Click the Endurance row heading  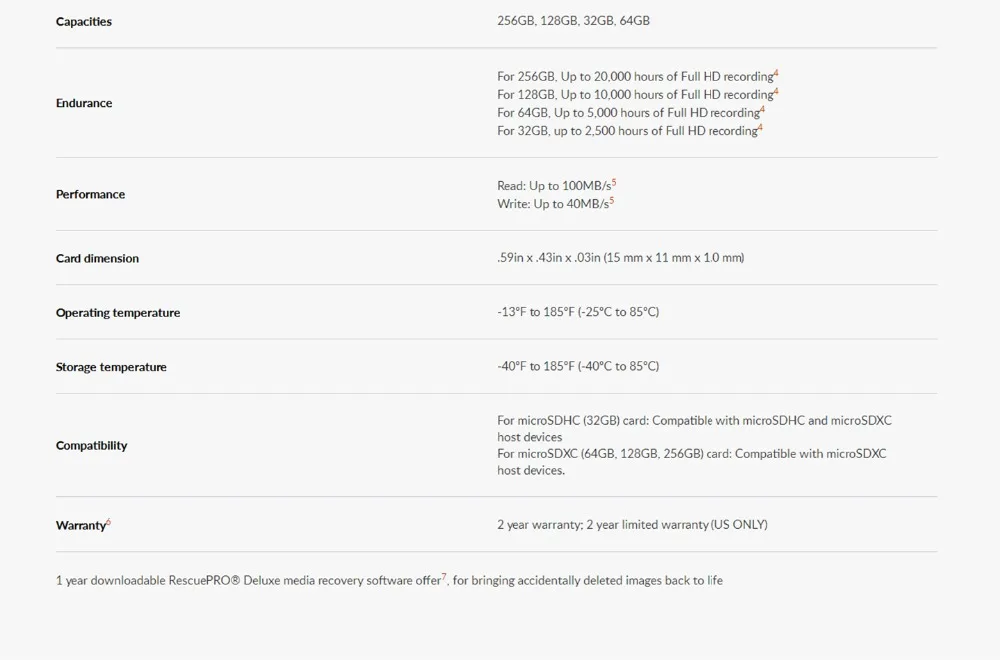pyautogui.click(x=84, y=103)
